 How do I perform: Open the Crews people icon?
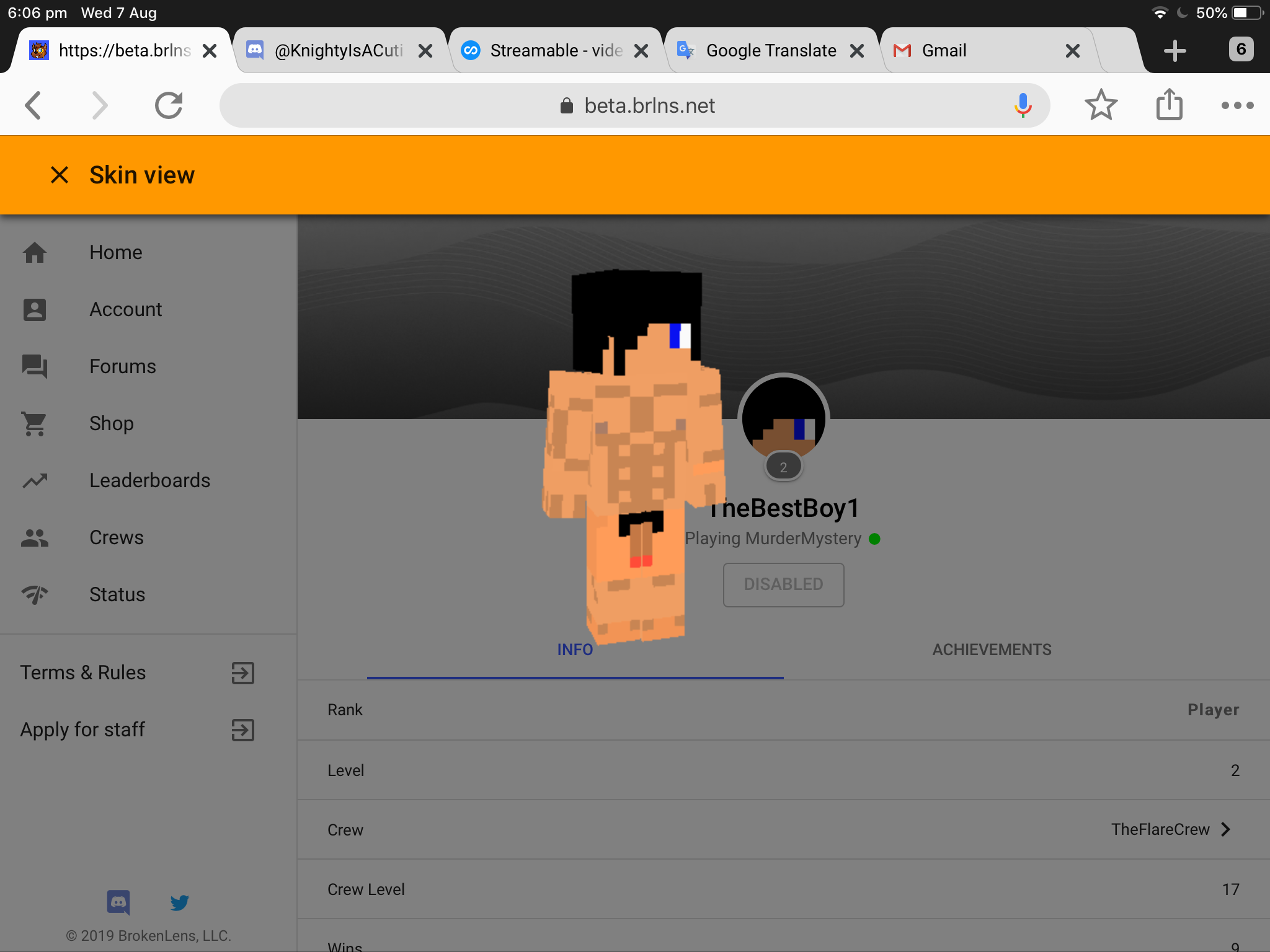pos(35,537)
